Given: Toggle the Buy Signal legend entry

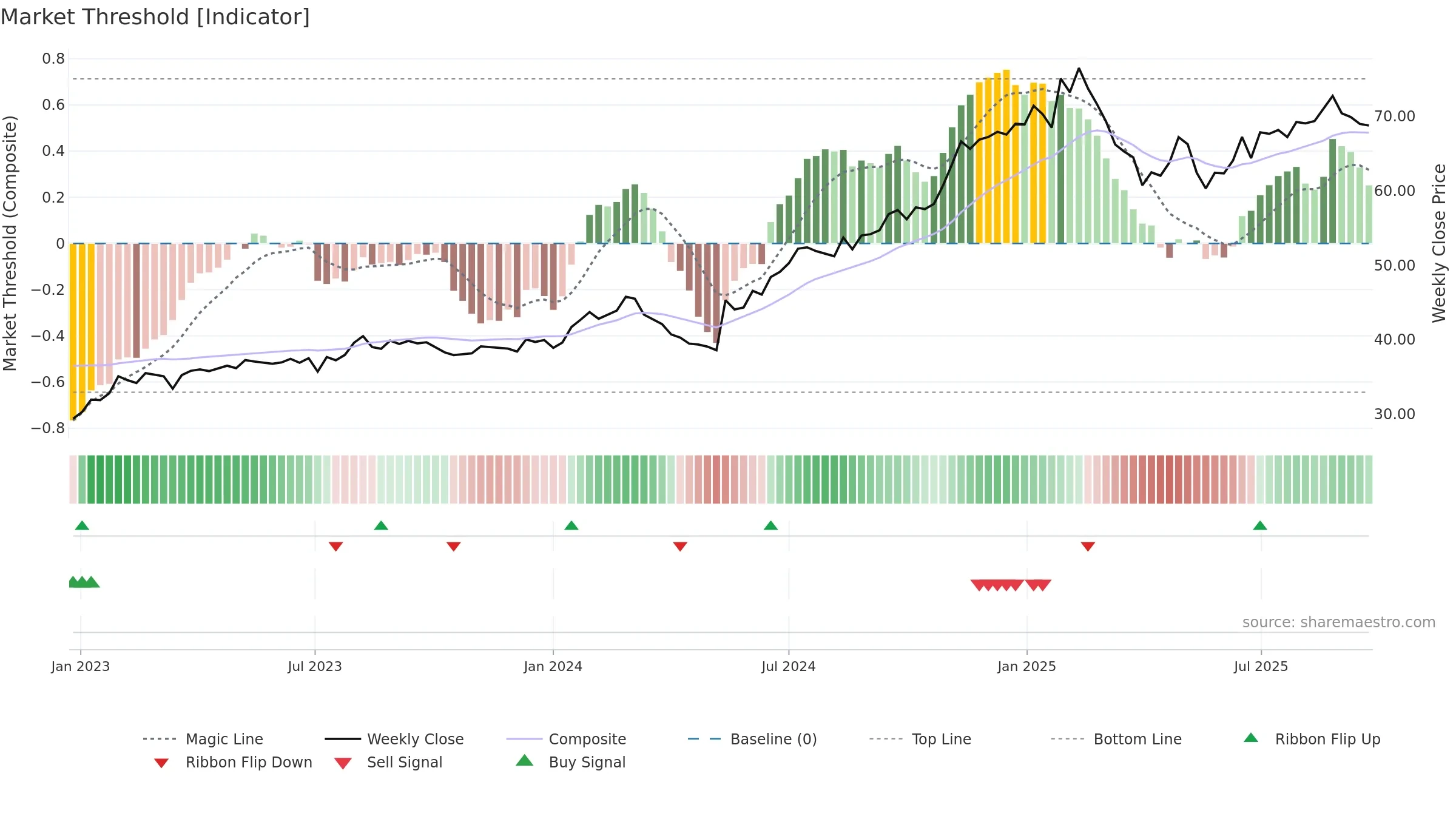Looking at the screenshot, I should (x=571, y=762).
